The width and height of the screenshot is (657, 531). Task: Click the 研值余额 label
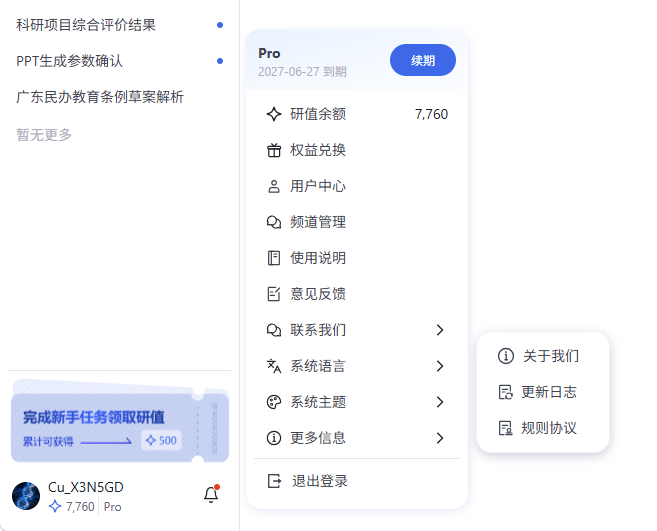[x=318, y=114]
